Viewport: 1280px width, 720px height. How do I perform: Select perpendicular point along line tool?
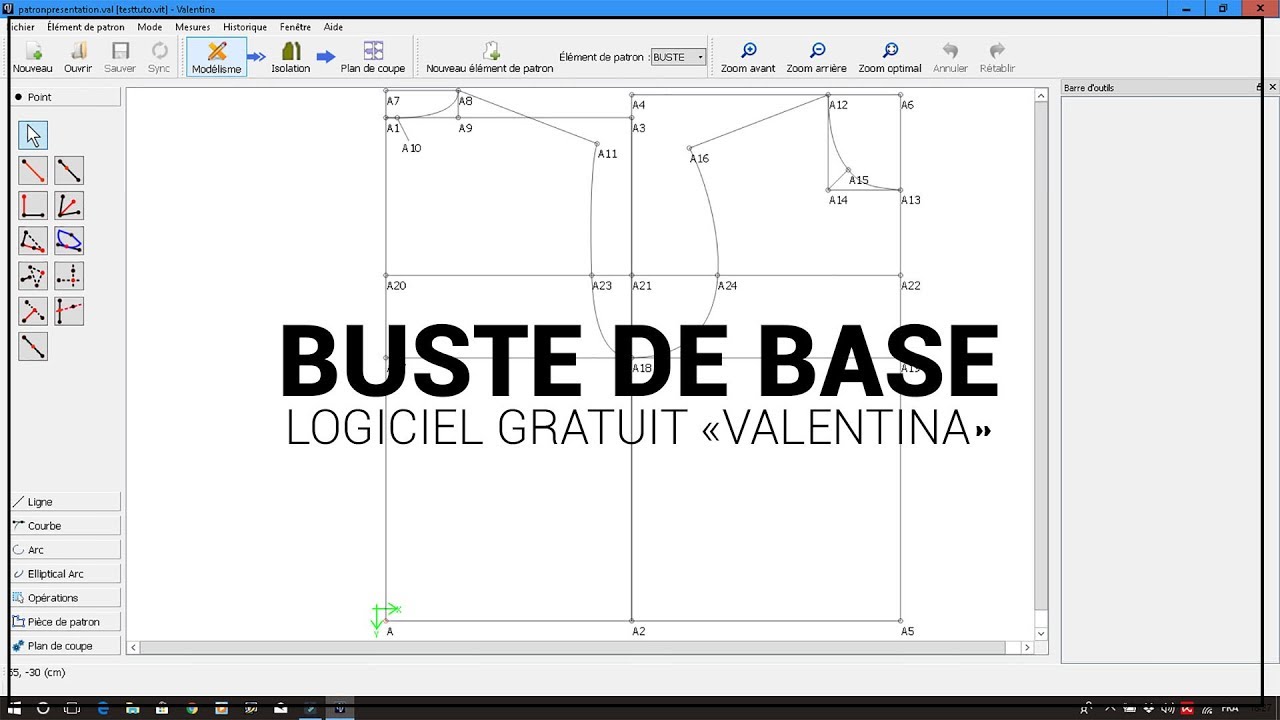point(33,311)
